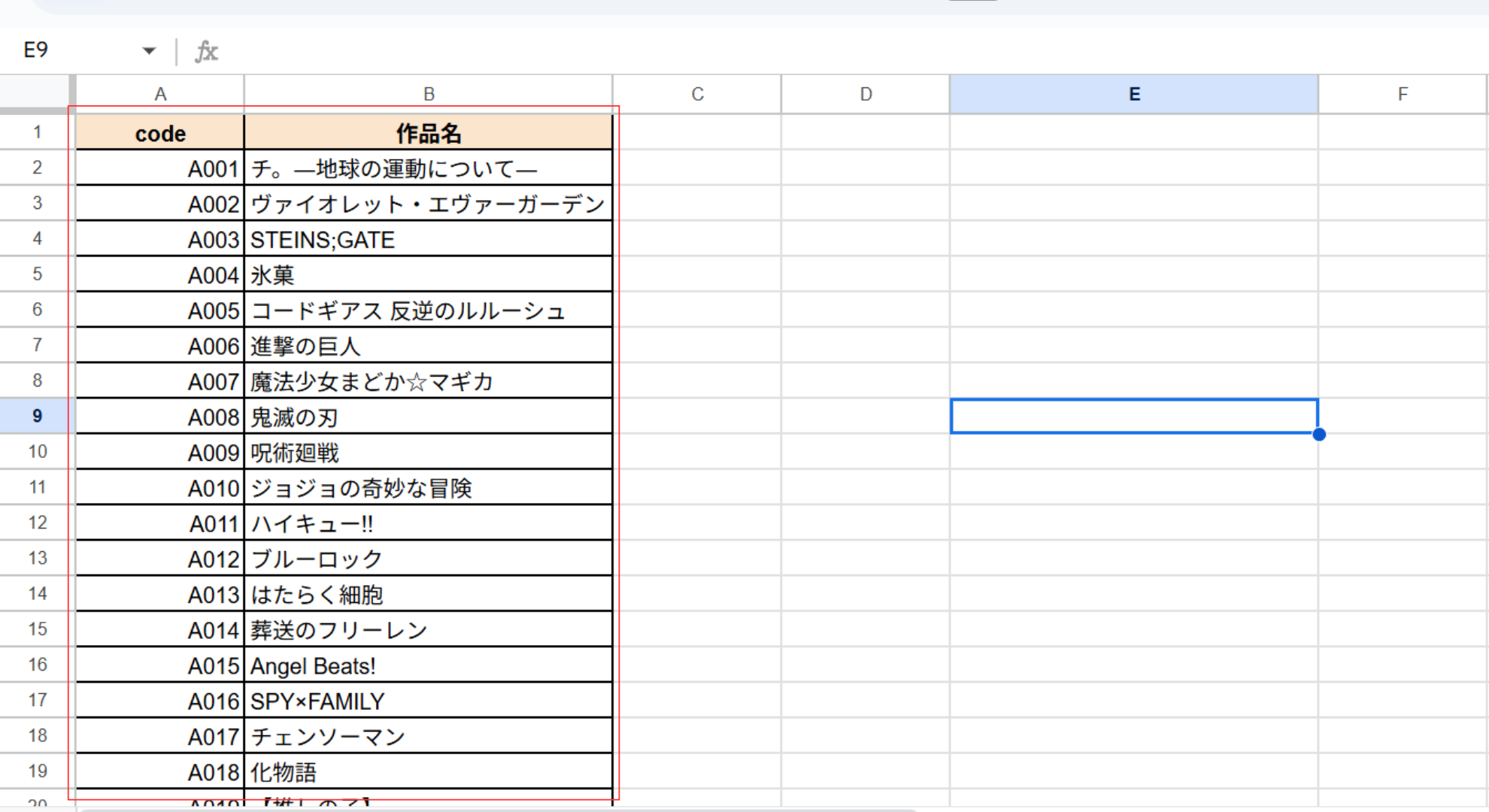
Task: Select cell containing A016
Action: coord(160,700)
